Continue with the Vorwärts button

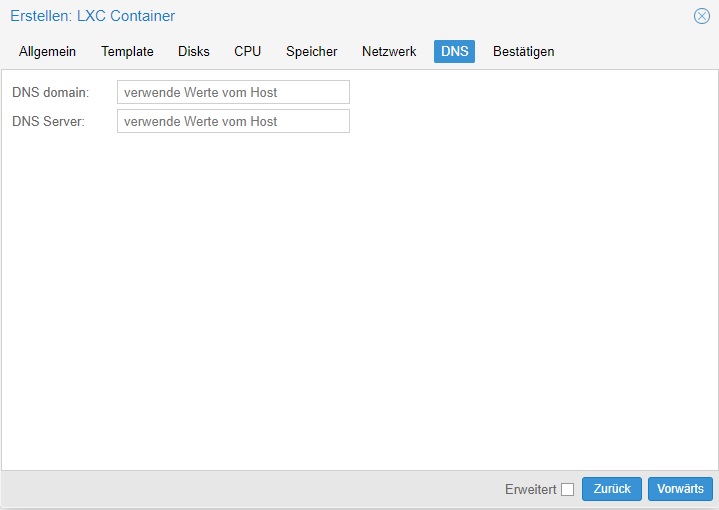(680, 489)
